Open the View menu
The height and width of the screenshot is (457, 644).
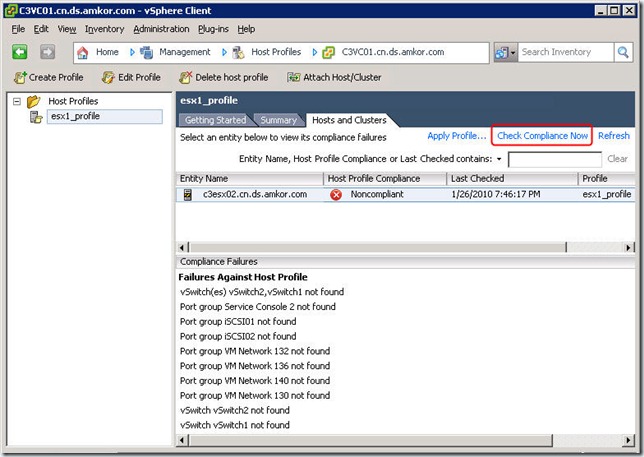pyautogui.click(x=67, y=29)
